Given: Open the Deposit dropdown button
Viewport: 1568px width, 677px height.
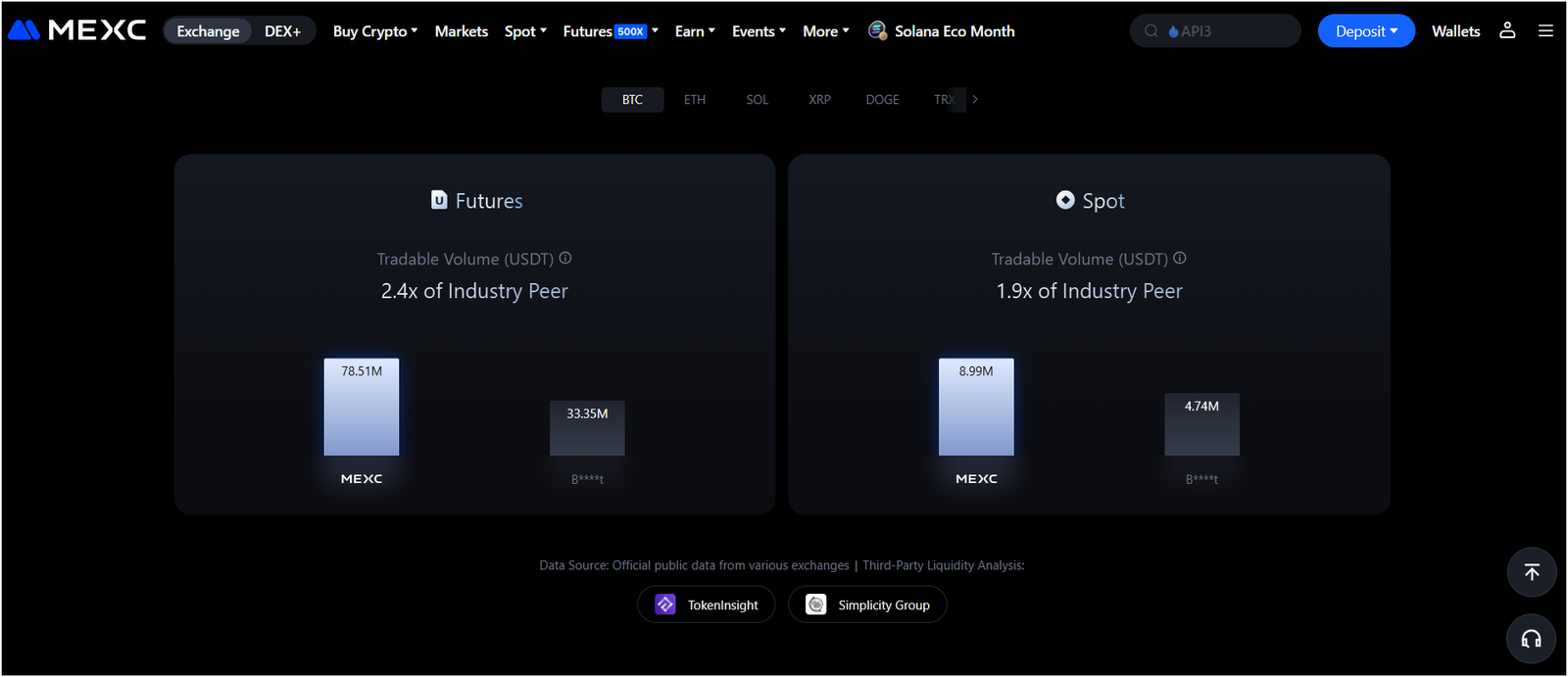Looking at the screenshot, I should pyautogui.click(x=1366, y=31).
